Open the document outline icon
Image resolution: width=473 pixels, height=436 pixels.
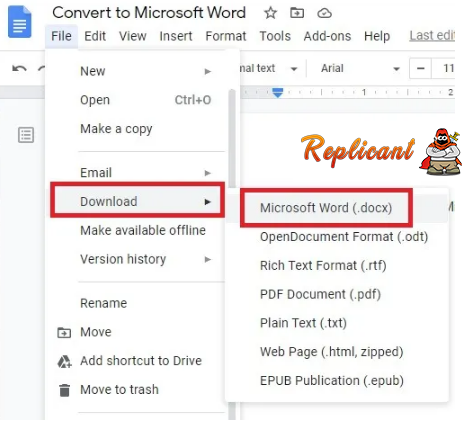tap(26, 135)
